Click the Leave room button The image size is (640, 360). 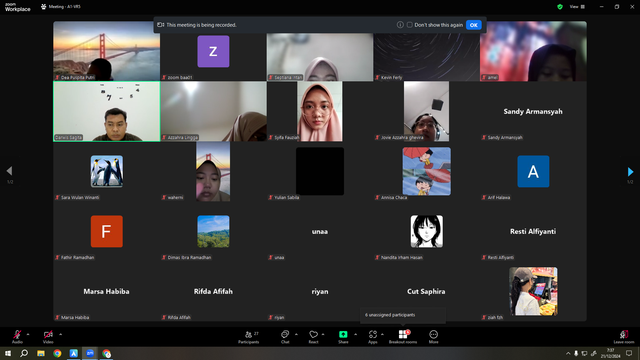pos(624,337)
